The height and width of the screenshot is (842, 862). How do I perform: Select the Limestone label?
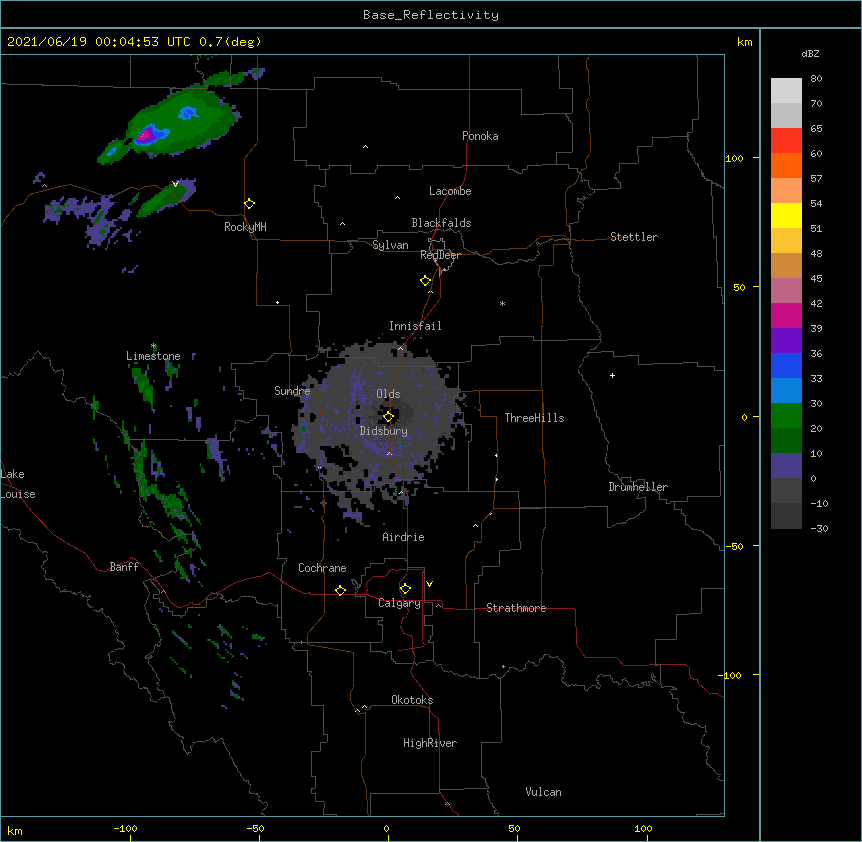(153, 356)
